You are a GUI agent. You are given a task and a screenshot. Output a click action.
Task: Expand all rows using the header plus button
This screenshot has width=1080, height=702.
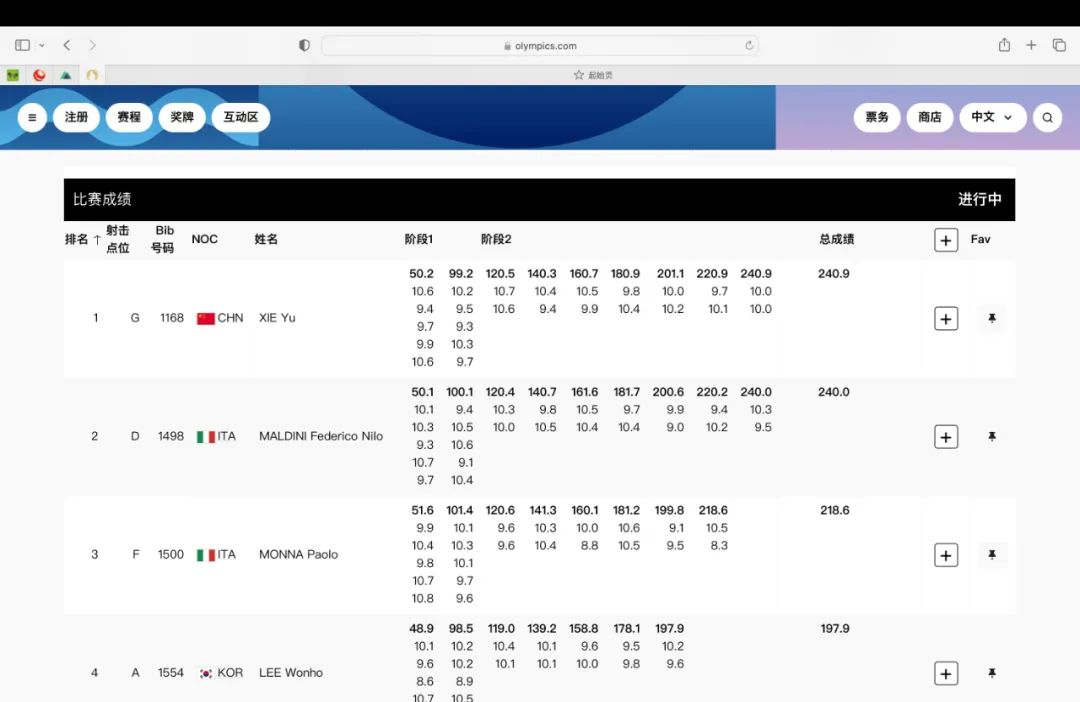946,240
